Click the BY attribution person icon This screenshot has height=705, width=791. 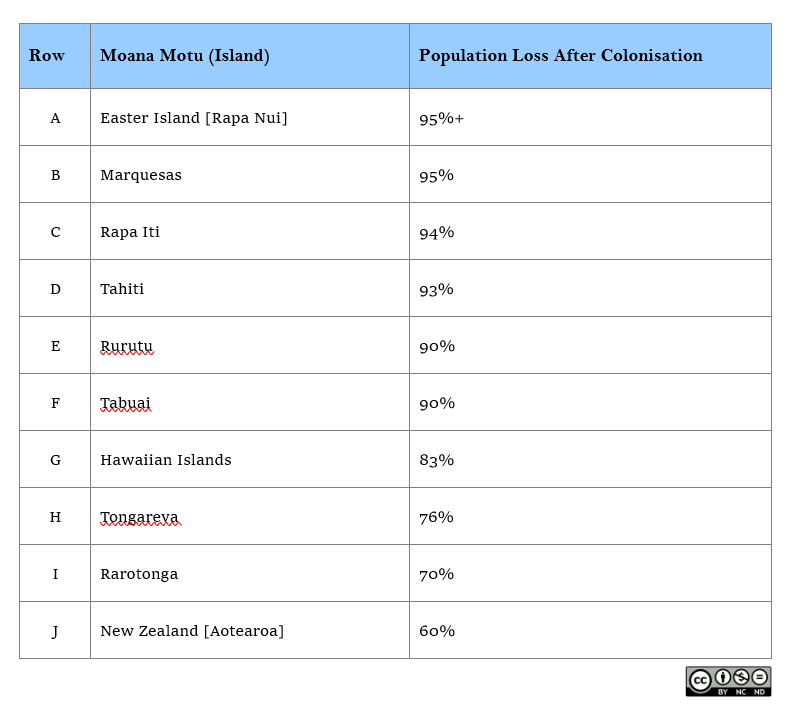pyautogui.click(x=722, y=678)
